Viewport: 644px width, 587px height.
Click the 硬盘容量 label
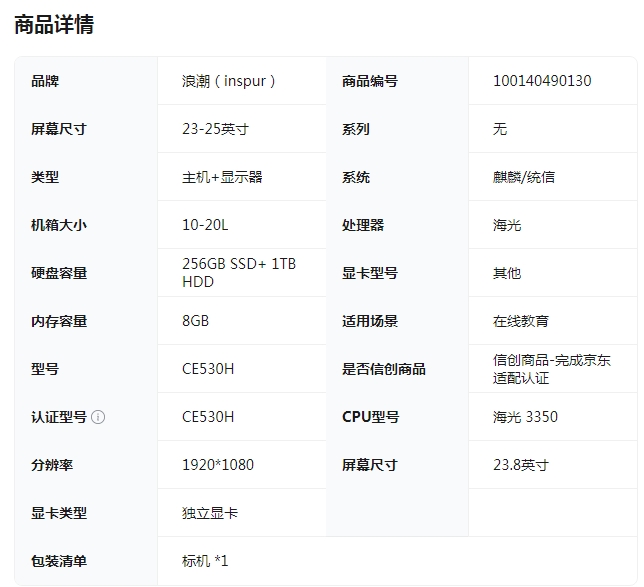(x=59, y=273)
